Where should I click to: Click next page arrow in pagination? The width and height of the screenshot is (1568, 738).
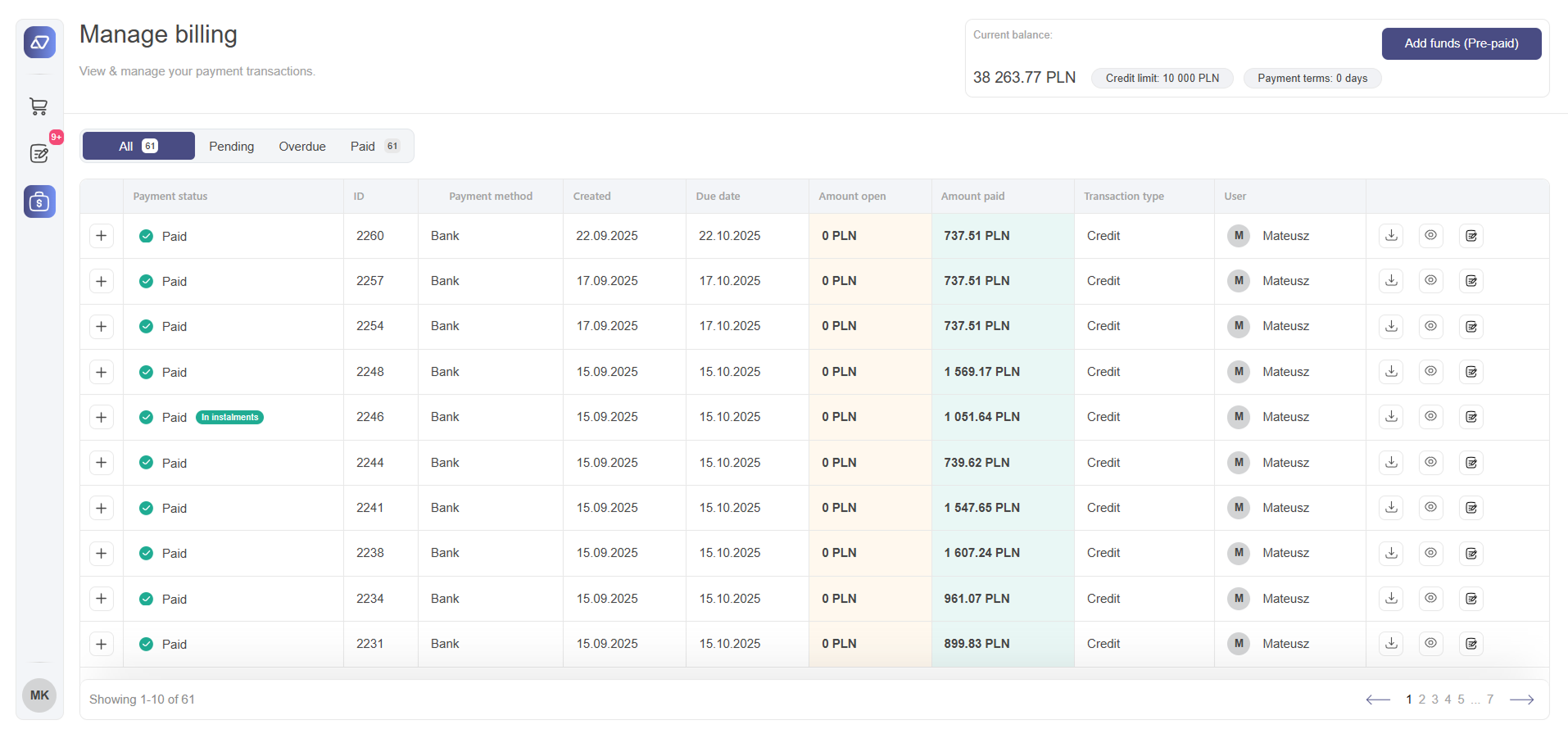coord(1521,700)
